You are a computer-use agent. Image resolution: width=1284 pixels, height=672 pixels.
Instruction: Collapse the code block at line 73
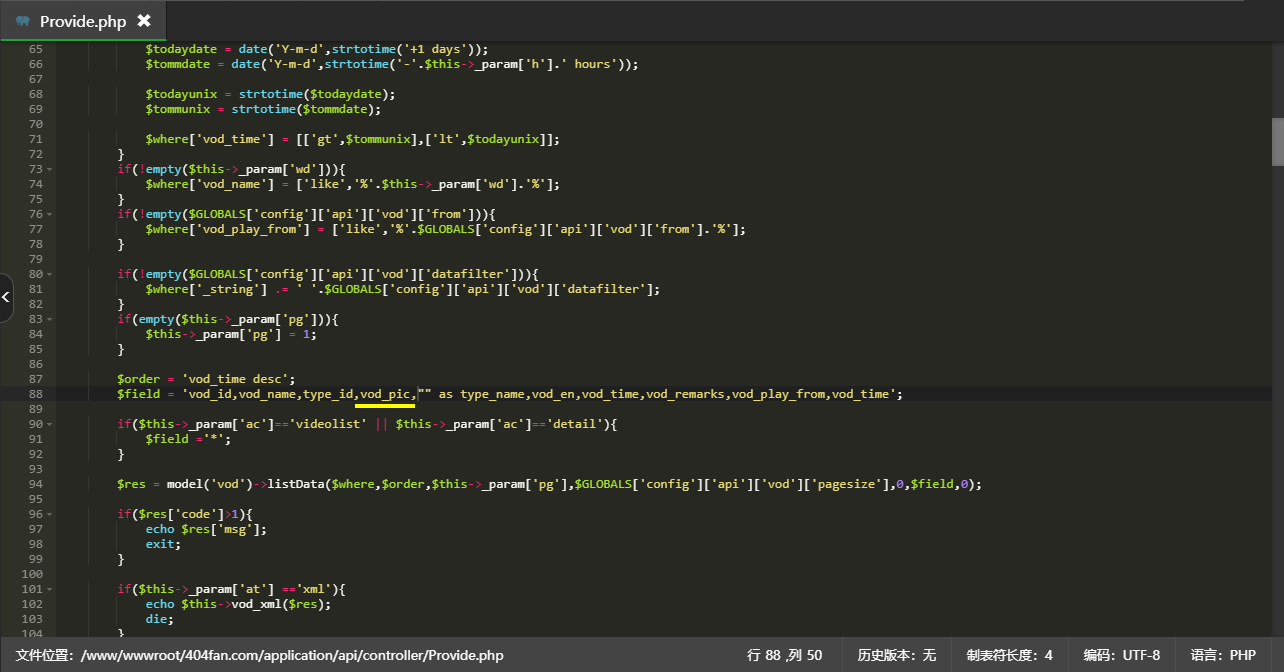49,169
